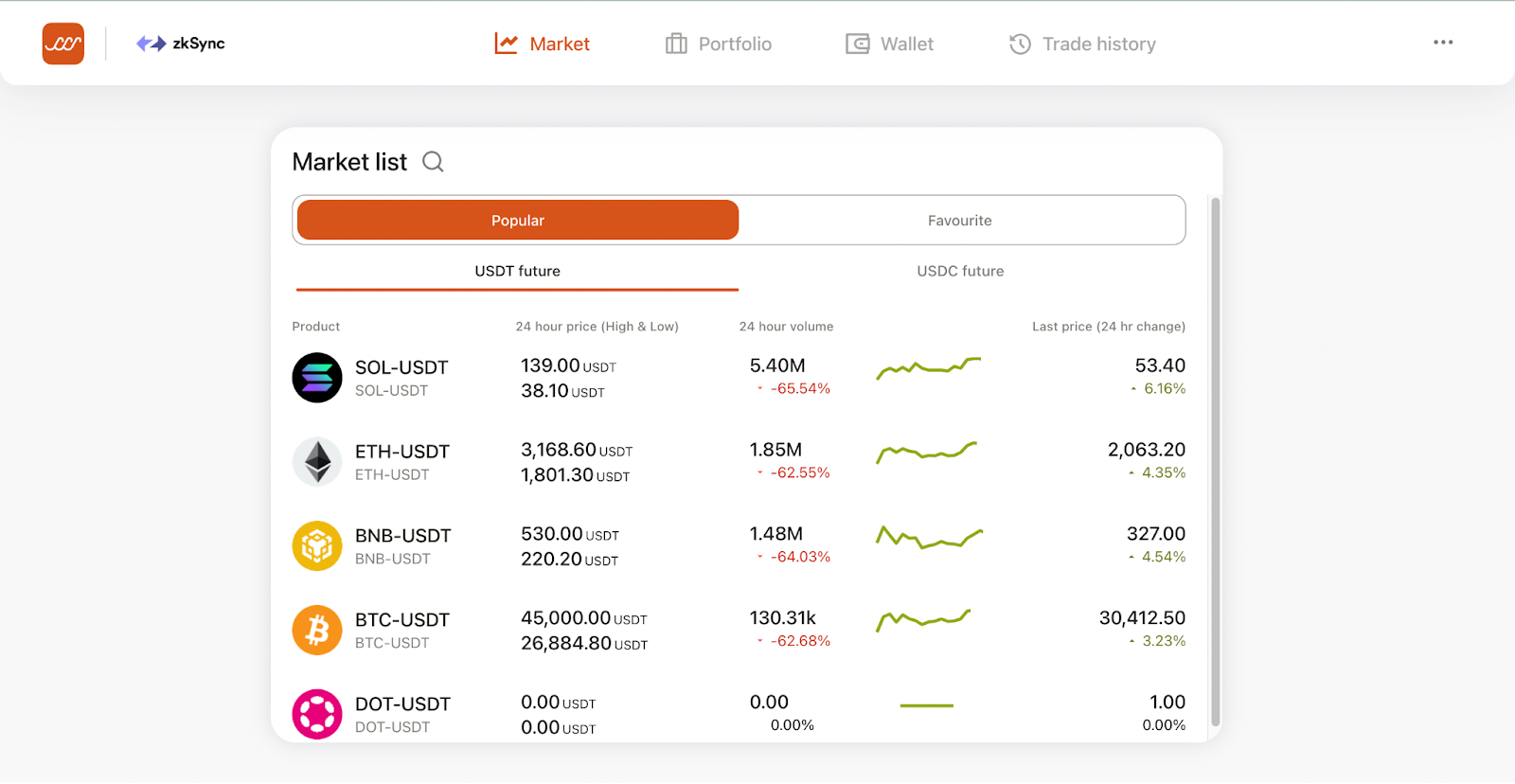
Task: Click BNB last price 327.00
Action: 1156,534
